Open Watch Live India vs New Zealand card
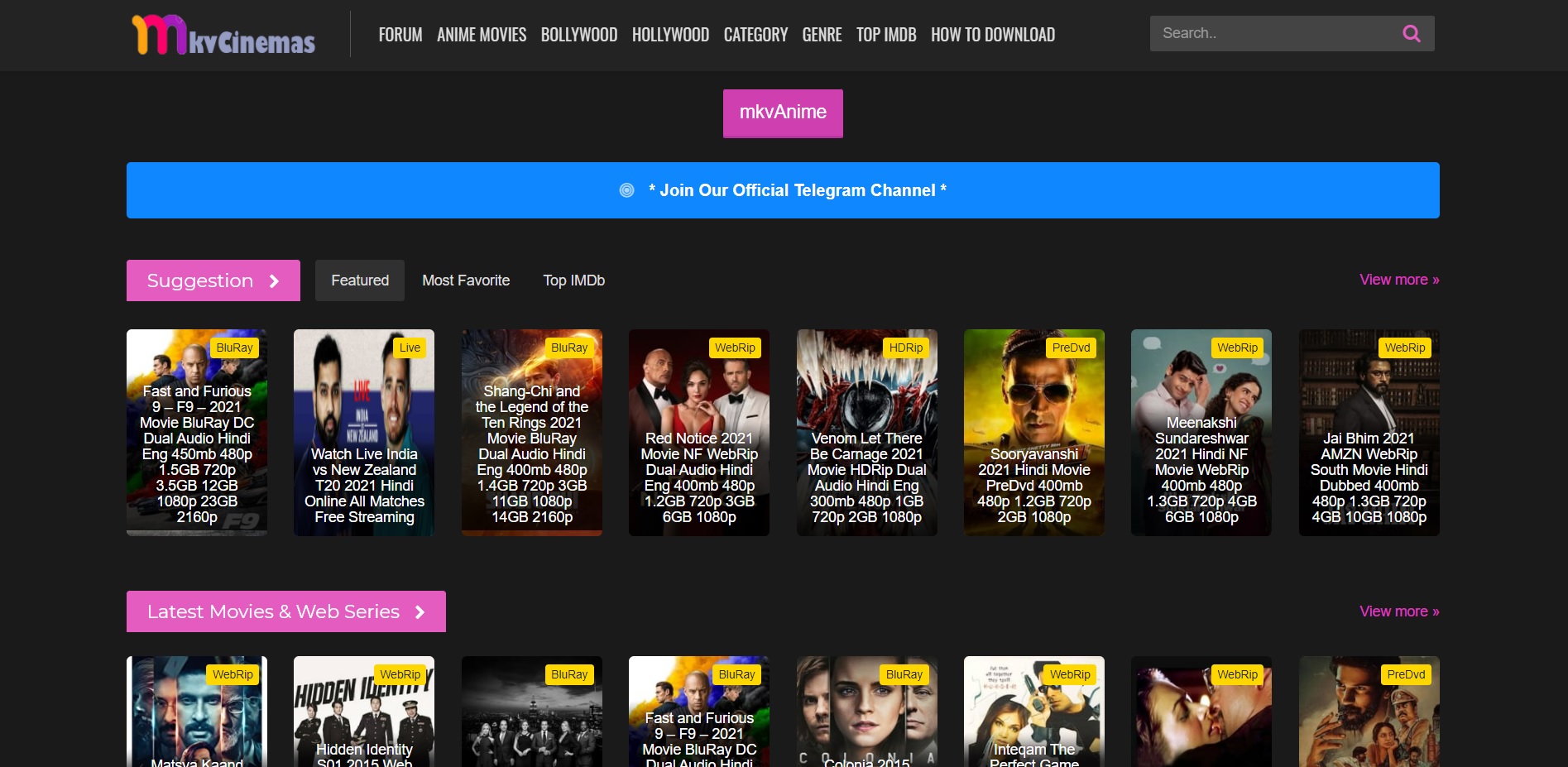 tap(364, 433)
